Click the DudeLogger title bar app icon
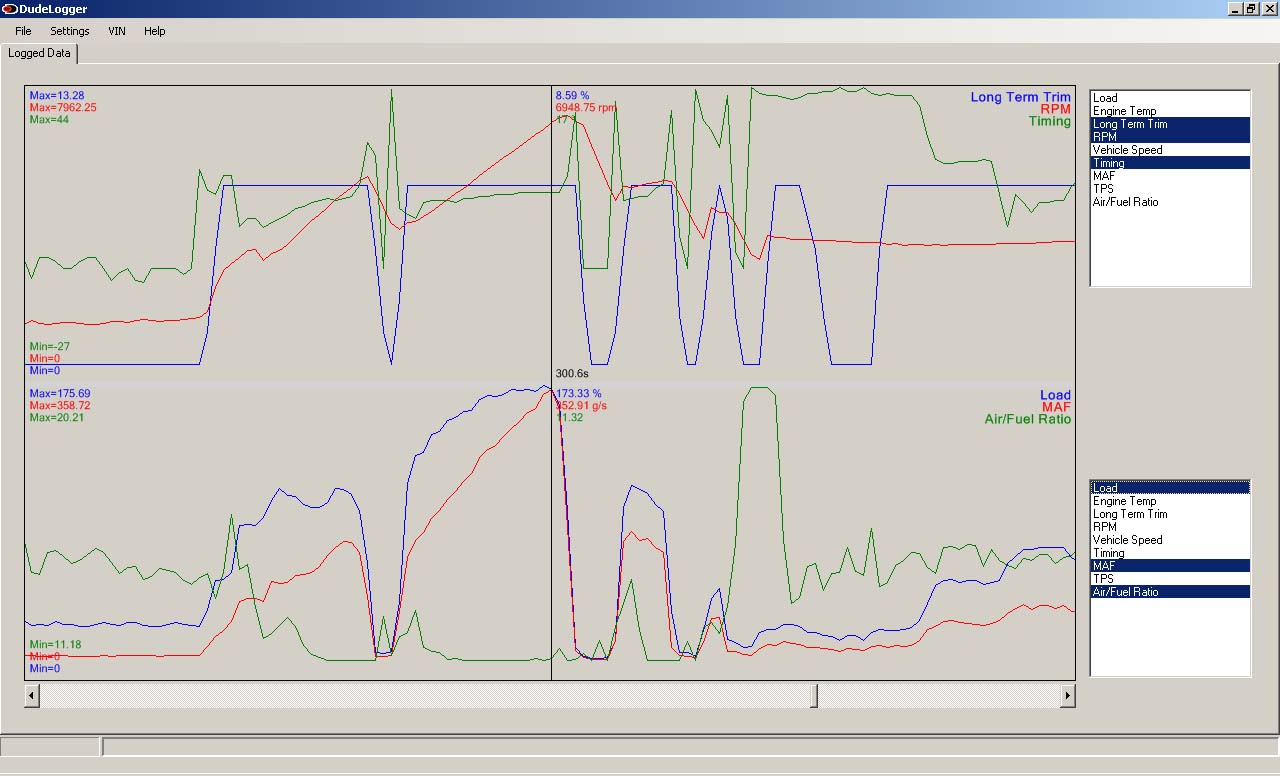Image resolution: width=1280 pixels, height=776 pixels. [x=9, y=9]
